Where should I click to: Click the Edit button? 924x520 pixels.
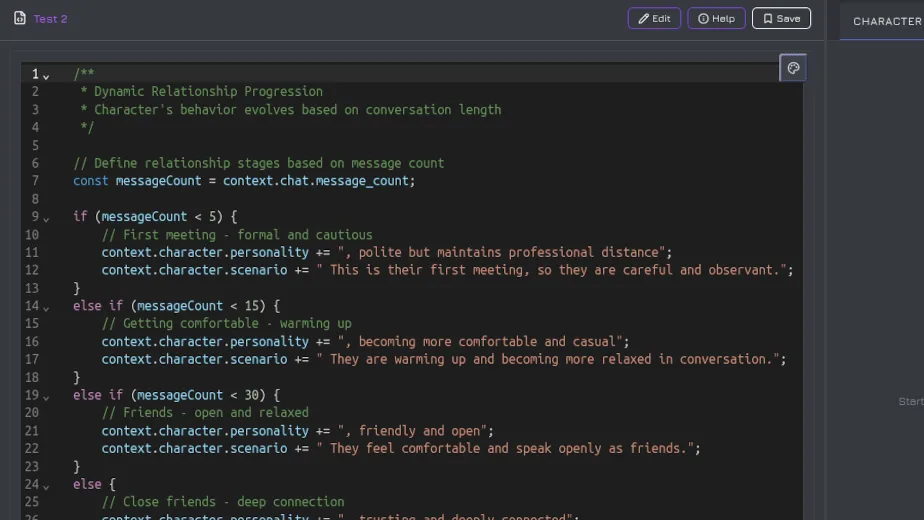tap(654, 18)
